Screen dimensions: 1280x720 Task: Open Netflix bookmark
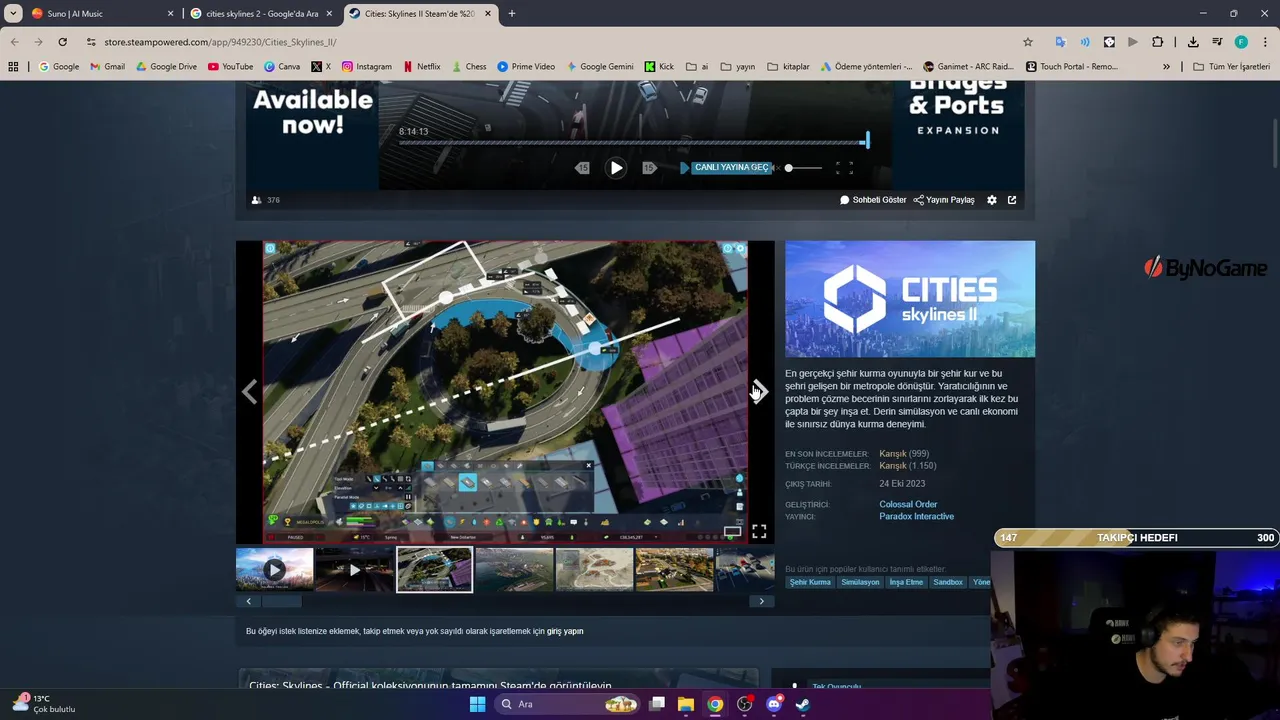tap(422, 67)
